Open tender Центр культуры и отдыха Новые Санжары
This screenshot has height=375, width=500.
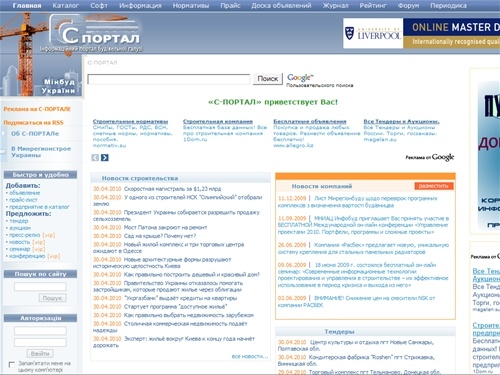pos(356,345)
